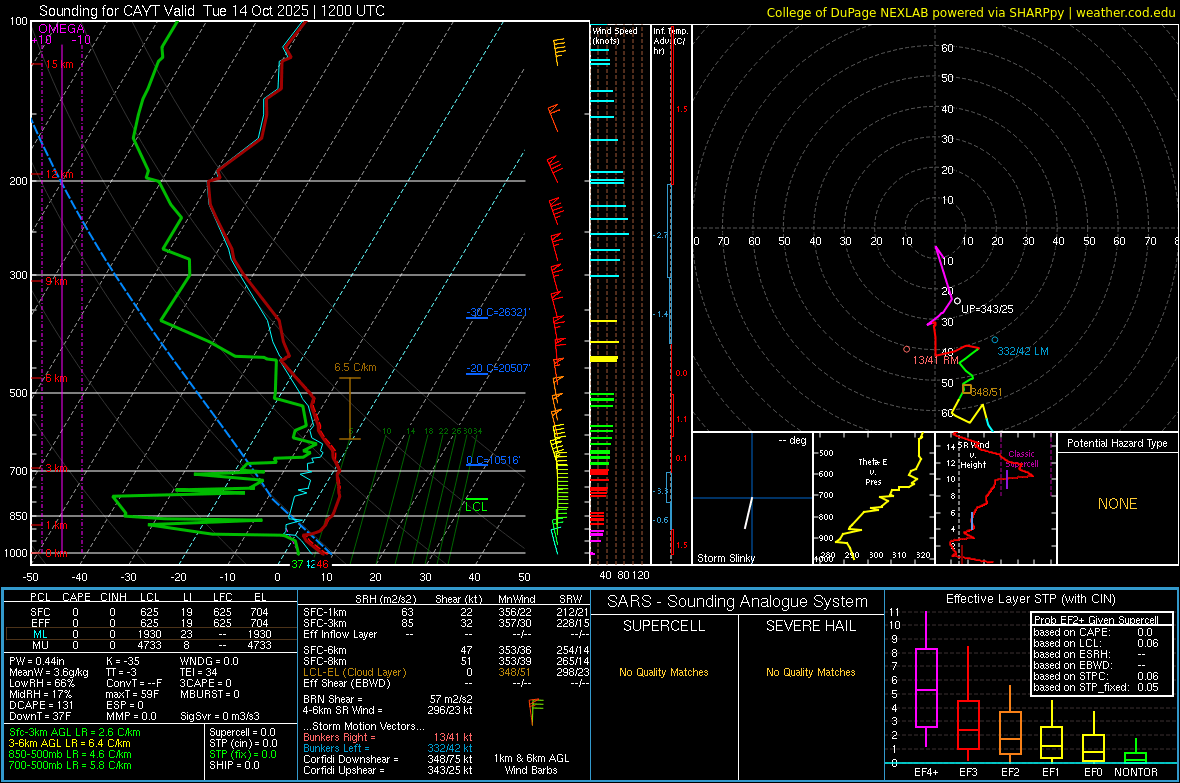Click the SFC-6km shear row
Screen dimensions: 1180x783
[446, 650]
